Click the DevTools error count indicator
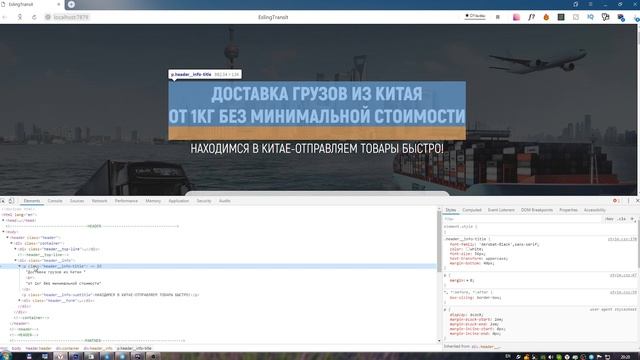The image size is (640, 360). point(616,201)
